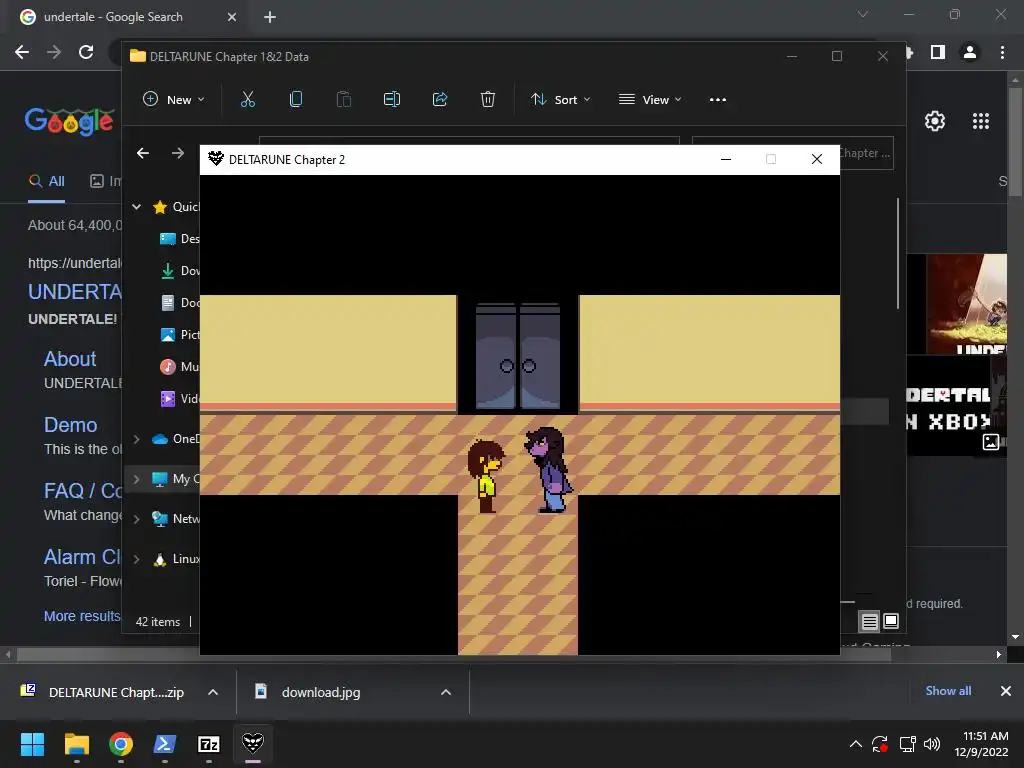Click the volume speaker tray icon
Viewport: 1024px width, 768px height.
click(932, 744)
